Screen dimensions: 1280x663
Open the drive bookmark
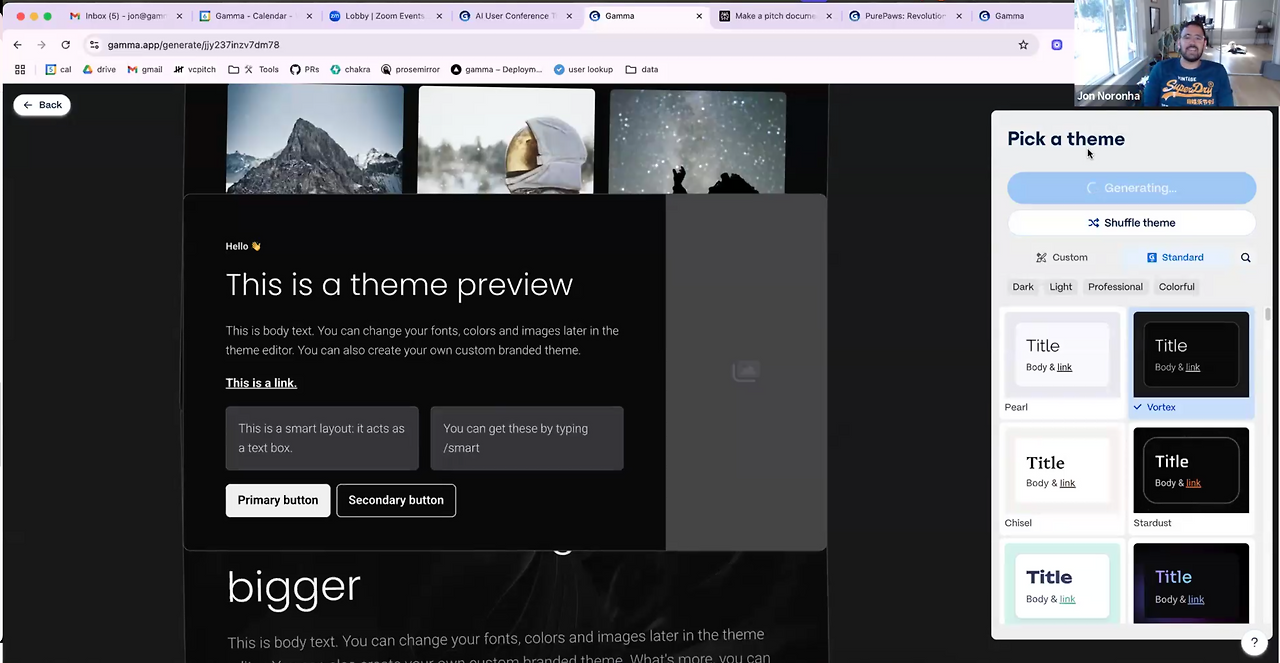click(99, 70)
